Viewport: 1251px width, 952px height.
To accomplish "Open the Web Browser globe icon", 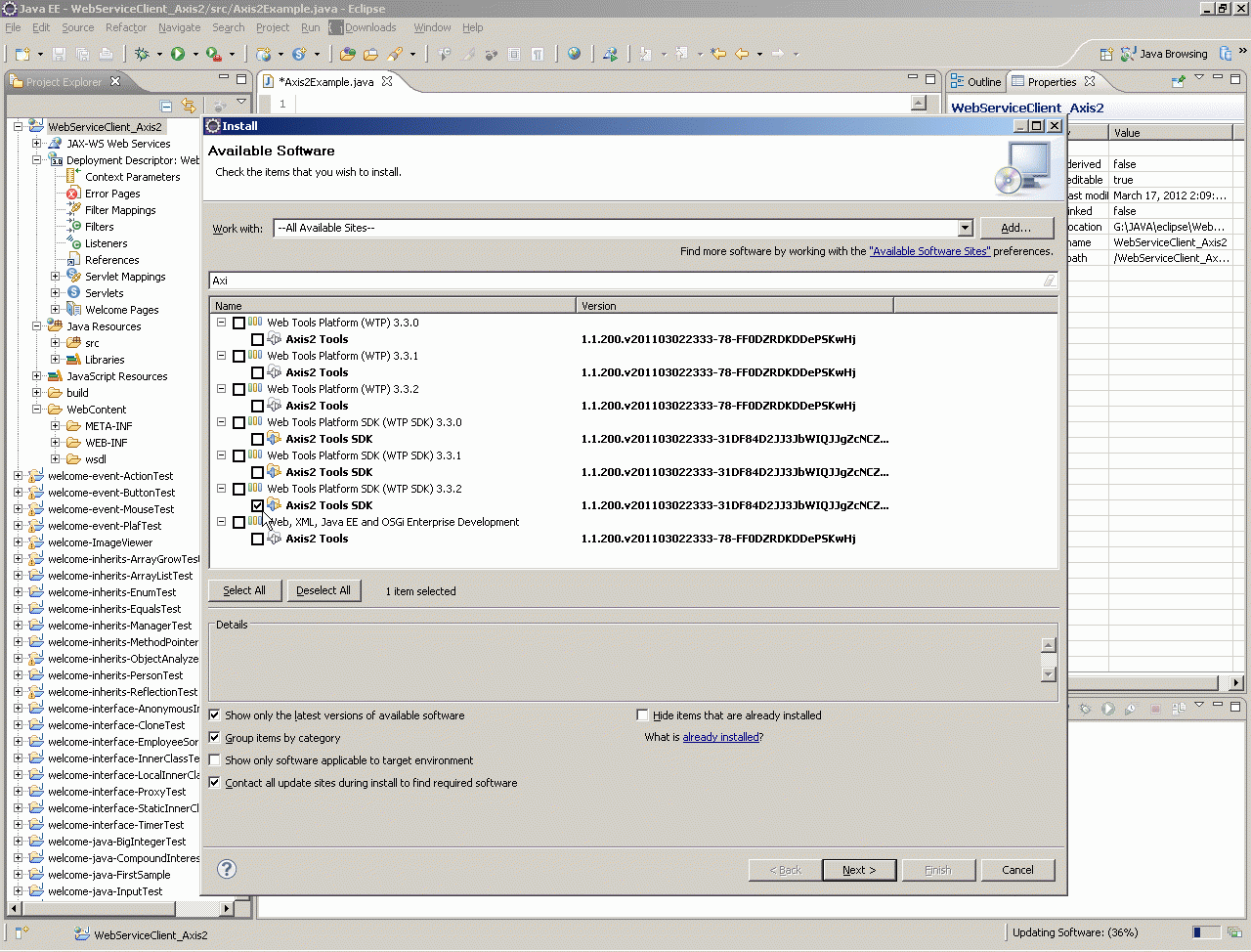I will pos(574,54).
